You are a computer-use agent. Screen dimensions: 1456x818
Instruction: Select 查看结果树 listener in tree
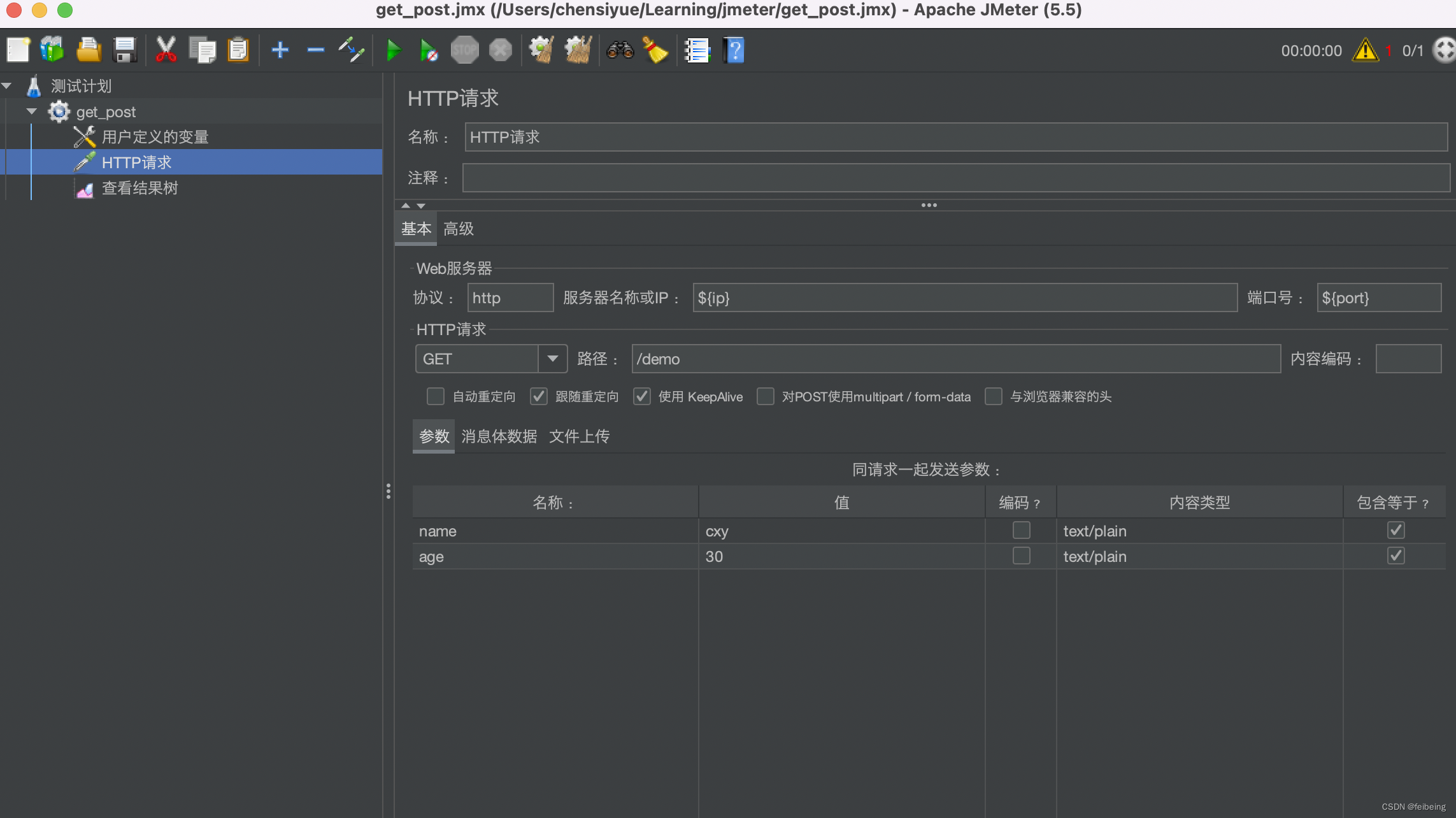140,188
